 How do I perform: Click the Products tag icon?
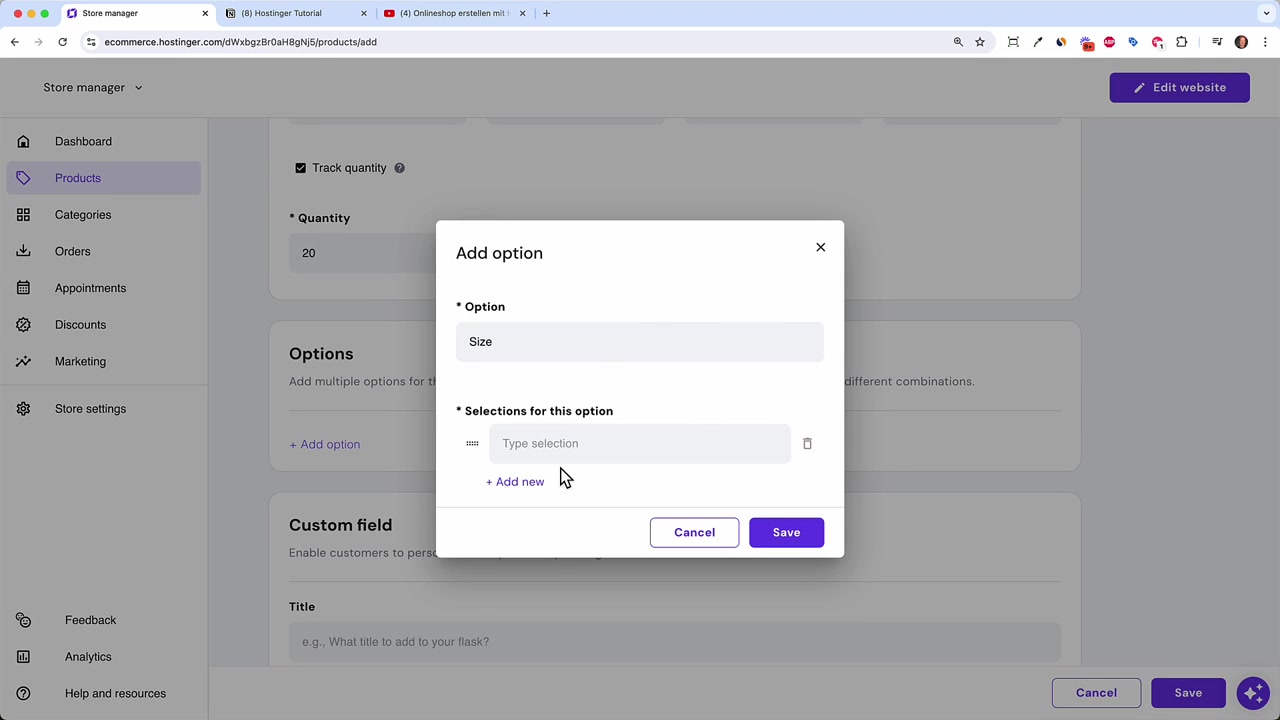coord(23,178)
